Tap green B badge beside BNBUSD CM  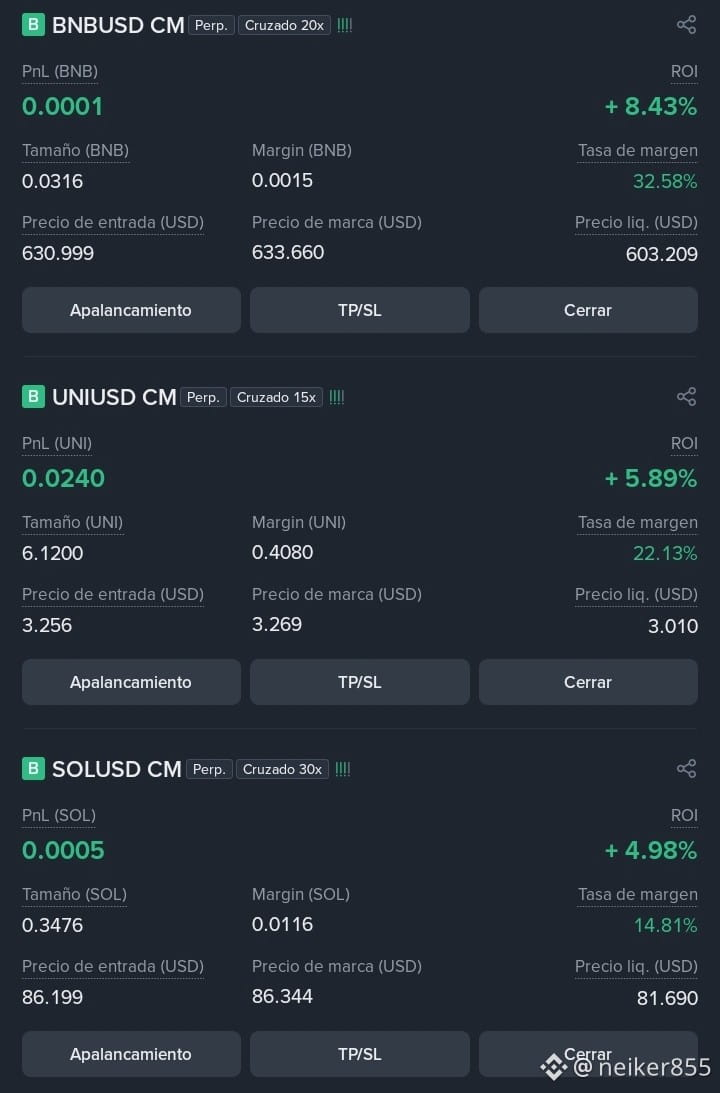[33, 24]
